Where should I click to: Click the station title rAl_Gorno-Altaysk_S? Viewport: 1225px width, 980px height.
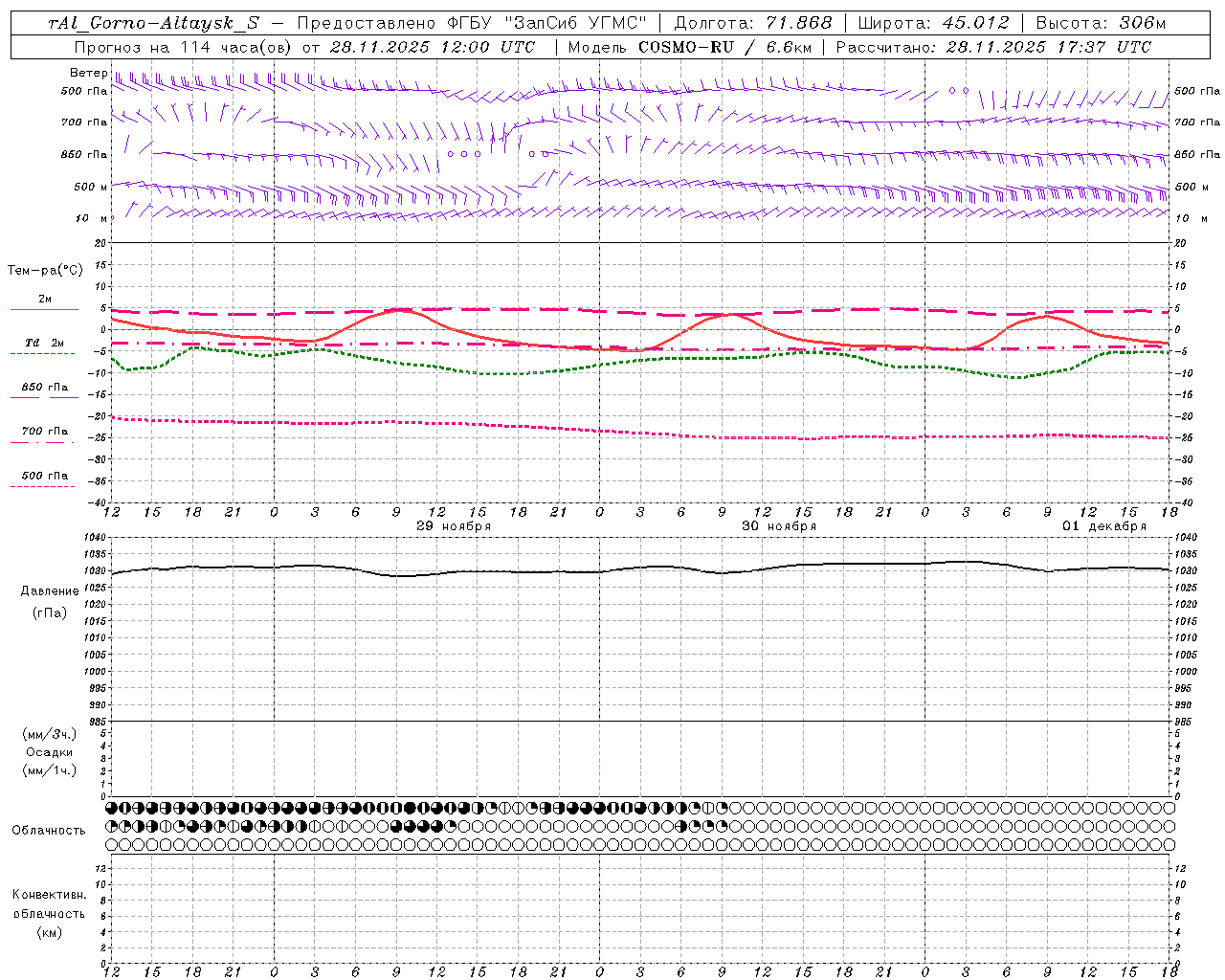(x=154, y=23)
